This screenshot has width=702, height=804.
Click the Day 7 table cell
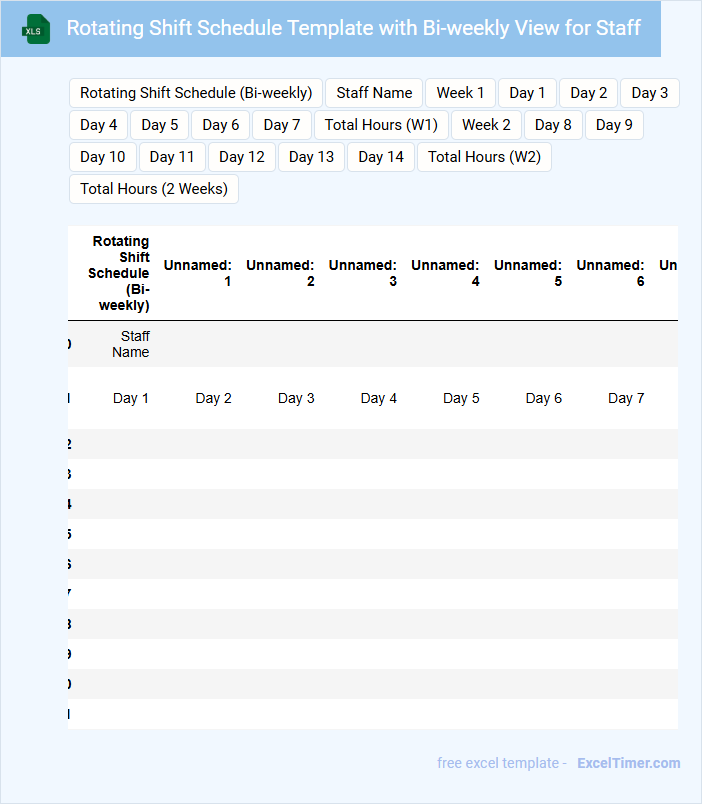[x=626, y=398]
